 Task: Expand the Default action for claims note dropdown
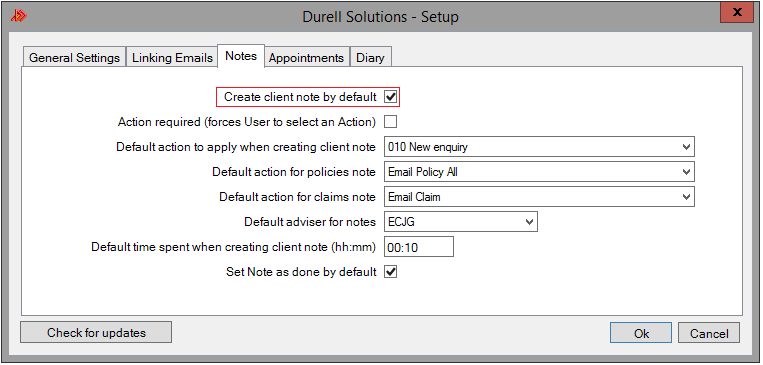[x=539, y=197]
